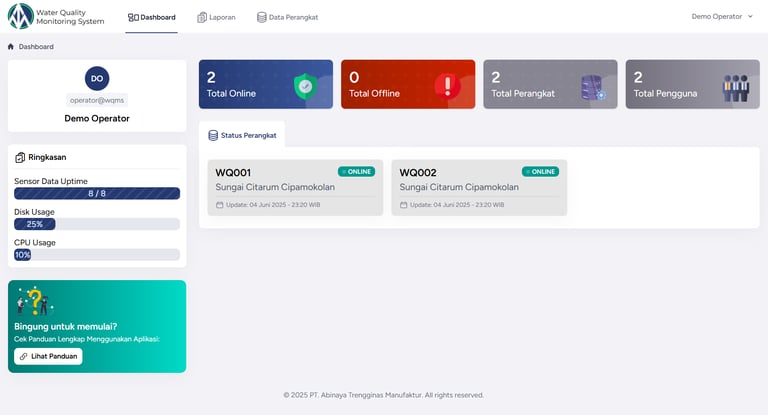Click the Bingung untuk memulai? heading
This screenshot has width=768, height=415.
(66, 326)
